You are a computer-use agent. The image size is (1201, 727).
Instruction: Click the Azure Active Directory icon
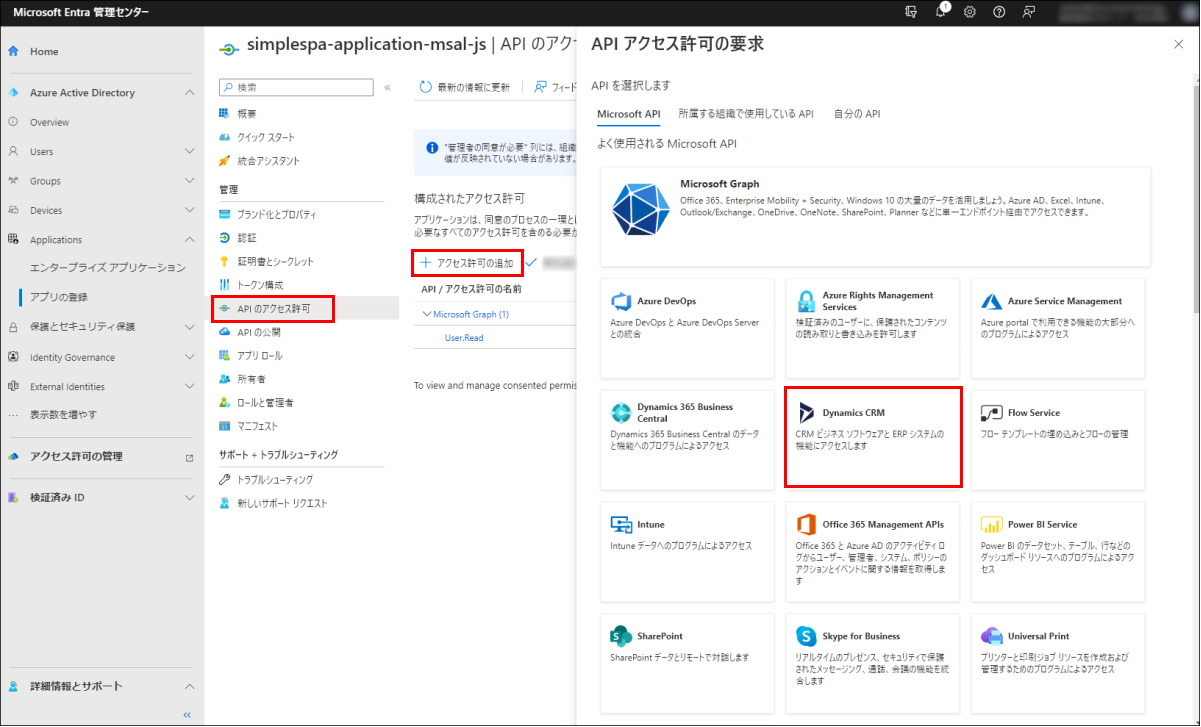pos(13,92)
